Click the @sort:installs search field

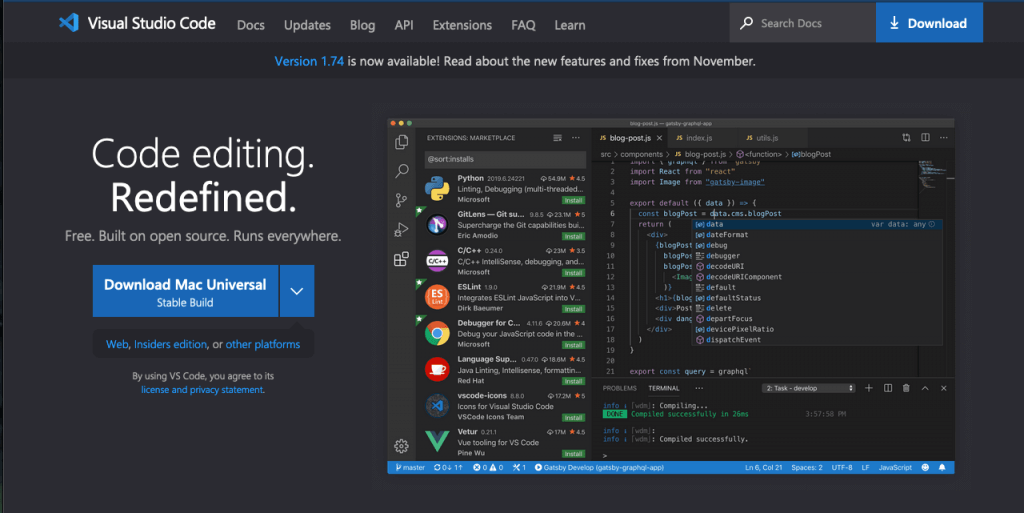[504, 159]
